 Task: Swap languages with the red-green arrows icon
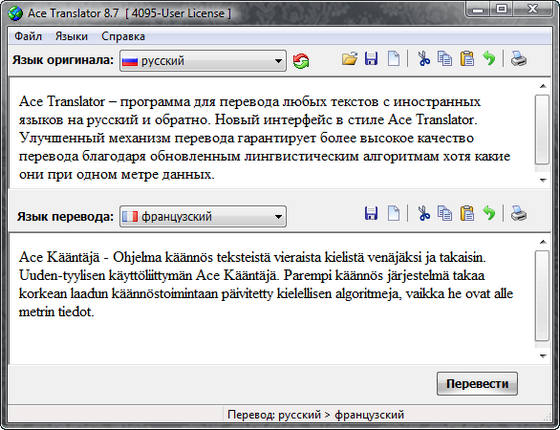(x=301, y=61)
